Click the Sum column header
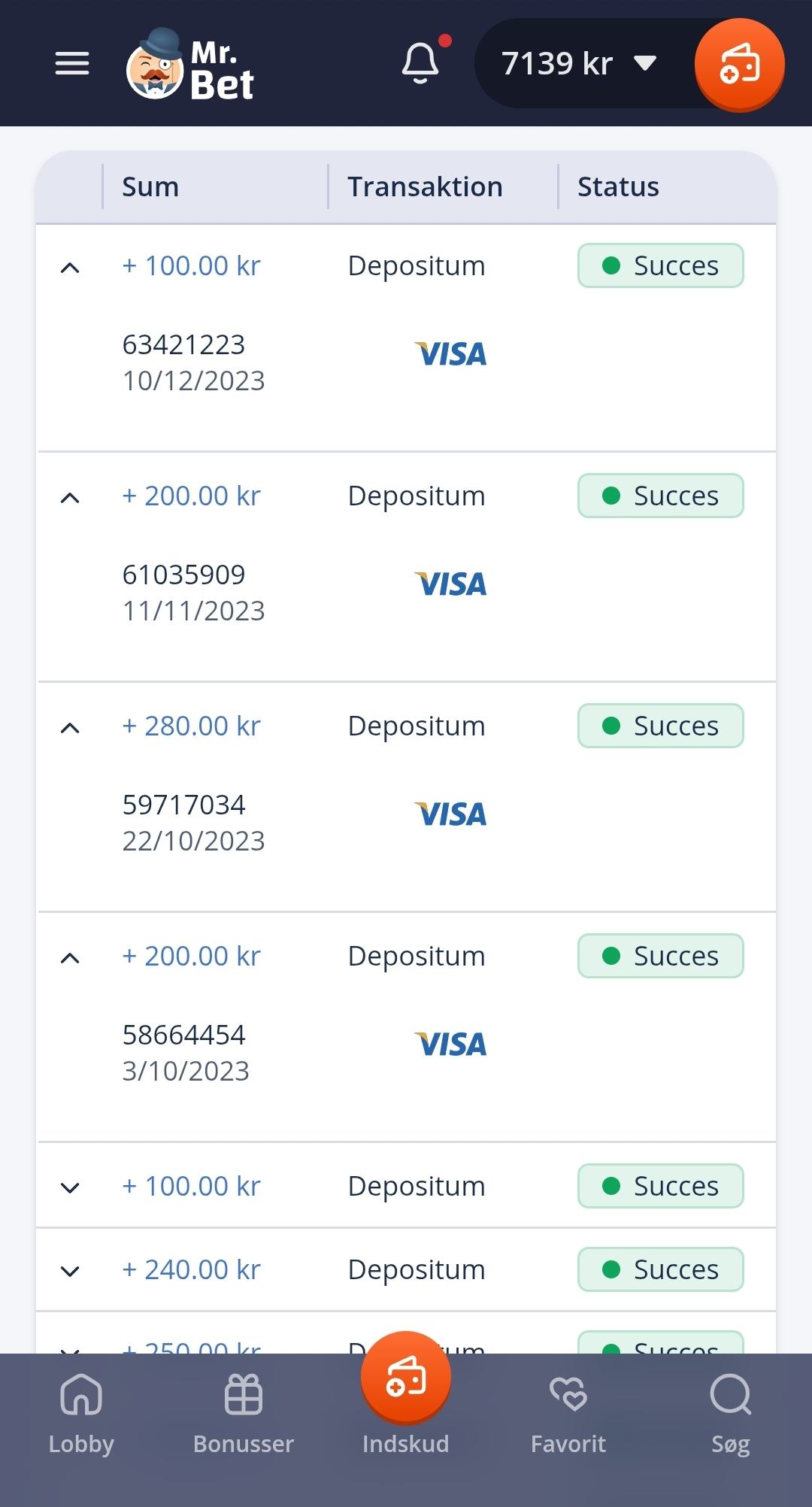 tap(150, 186)
